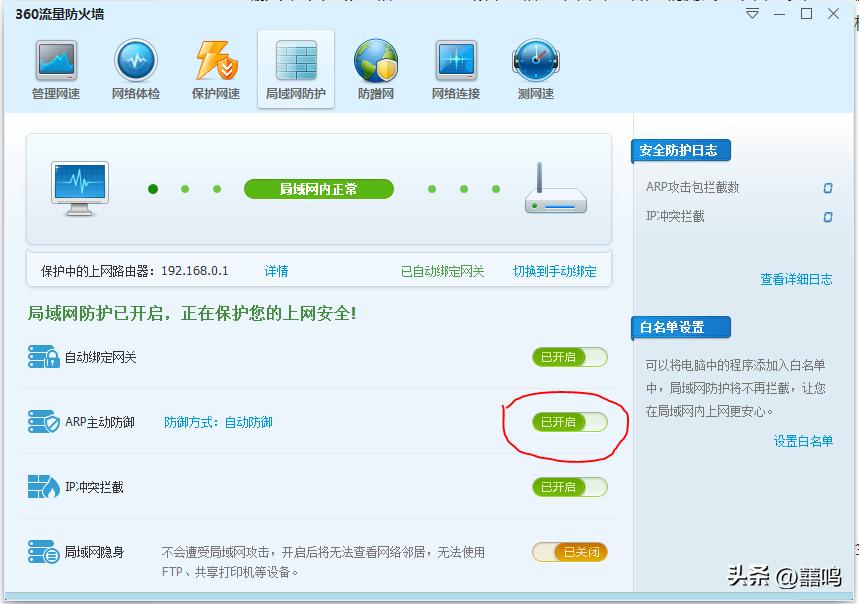This screenshot has width=859, height=604.
Task: Enable the 局域网隐身 feature
Action: tap(569, 552)
